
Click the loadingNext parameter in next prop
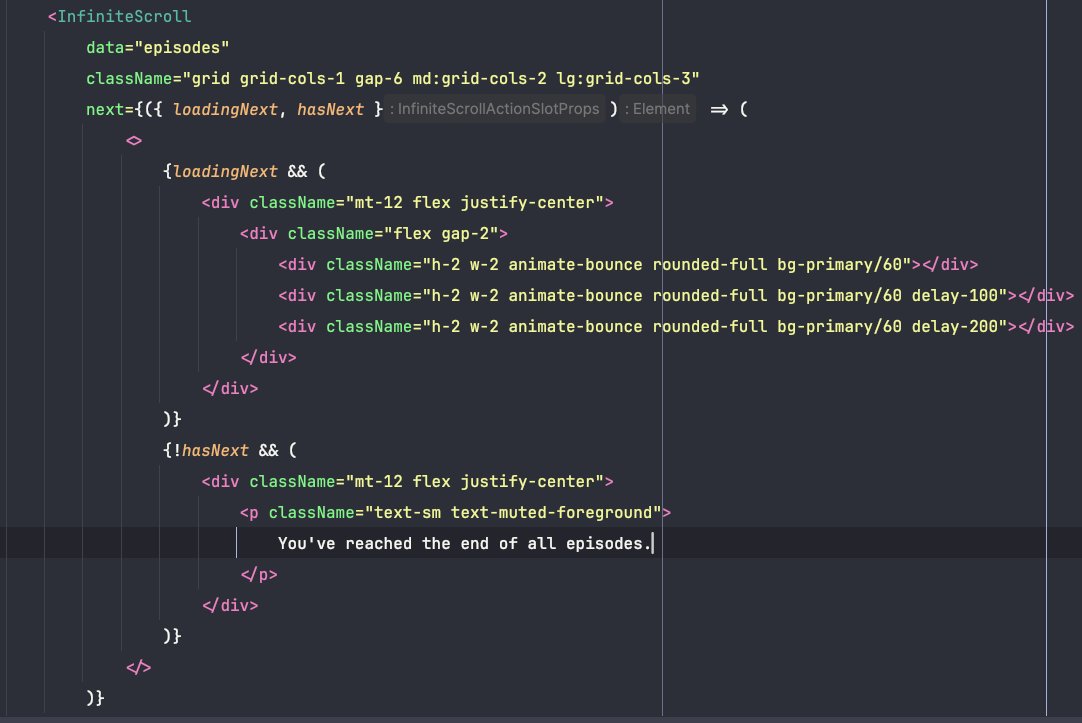click(x=225, y=110)
